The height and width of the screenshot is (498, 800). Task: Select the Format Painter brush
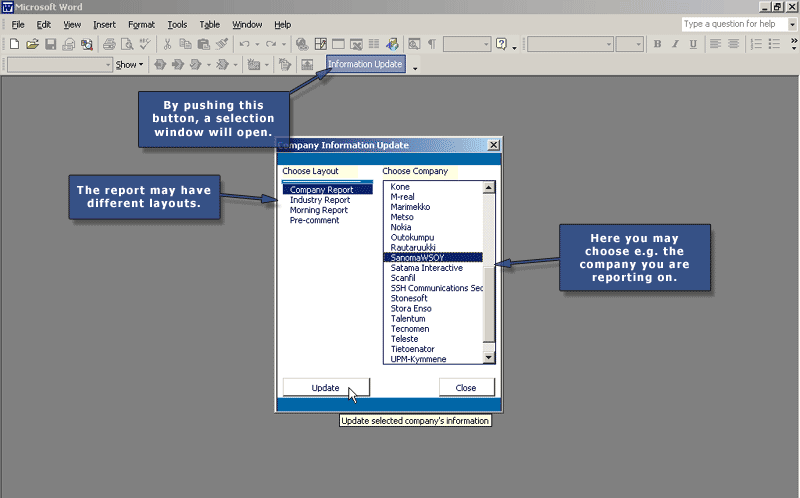click(221, 44)
